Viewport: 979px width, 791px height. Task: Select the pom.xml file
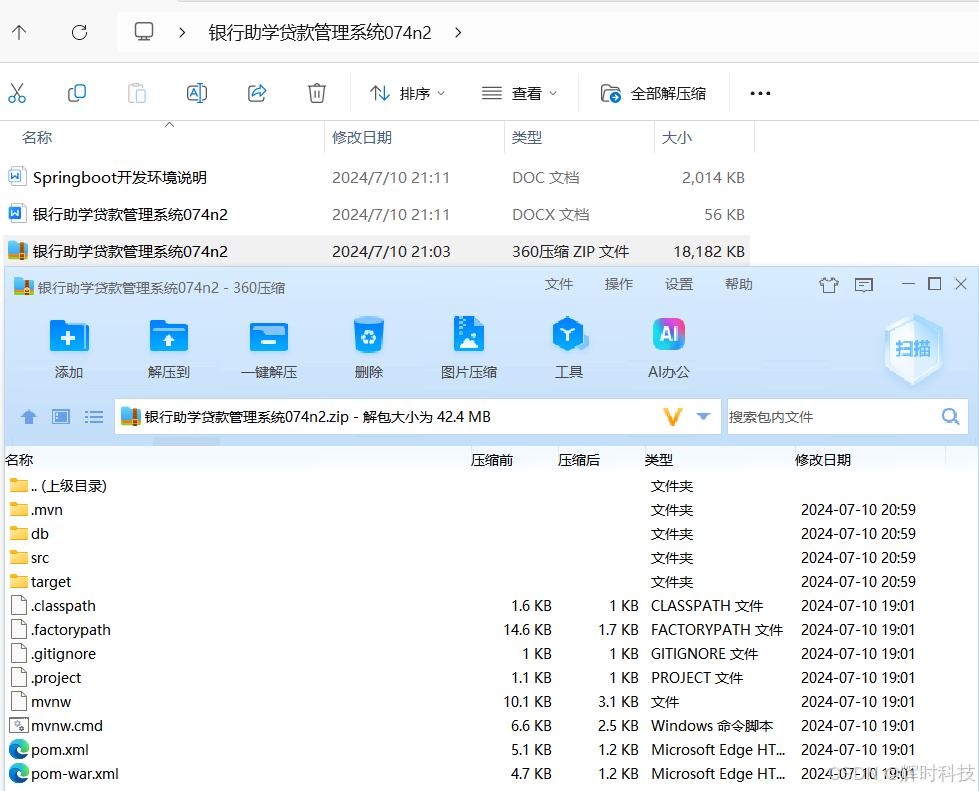[x=50, y=750]
